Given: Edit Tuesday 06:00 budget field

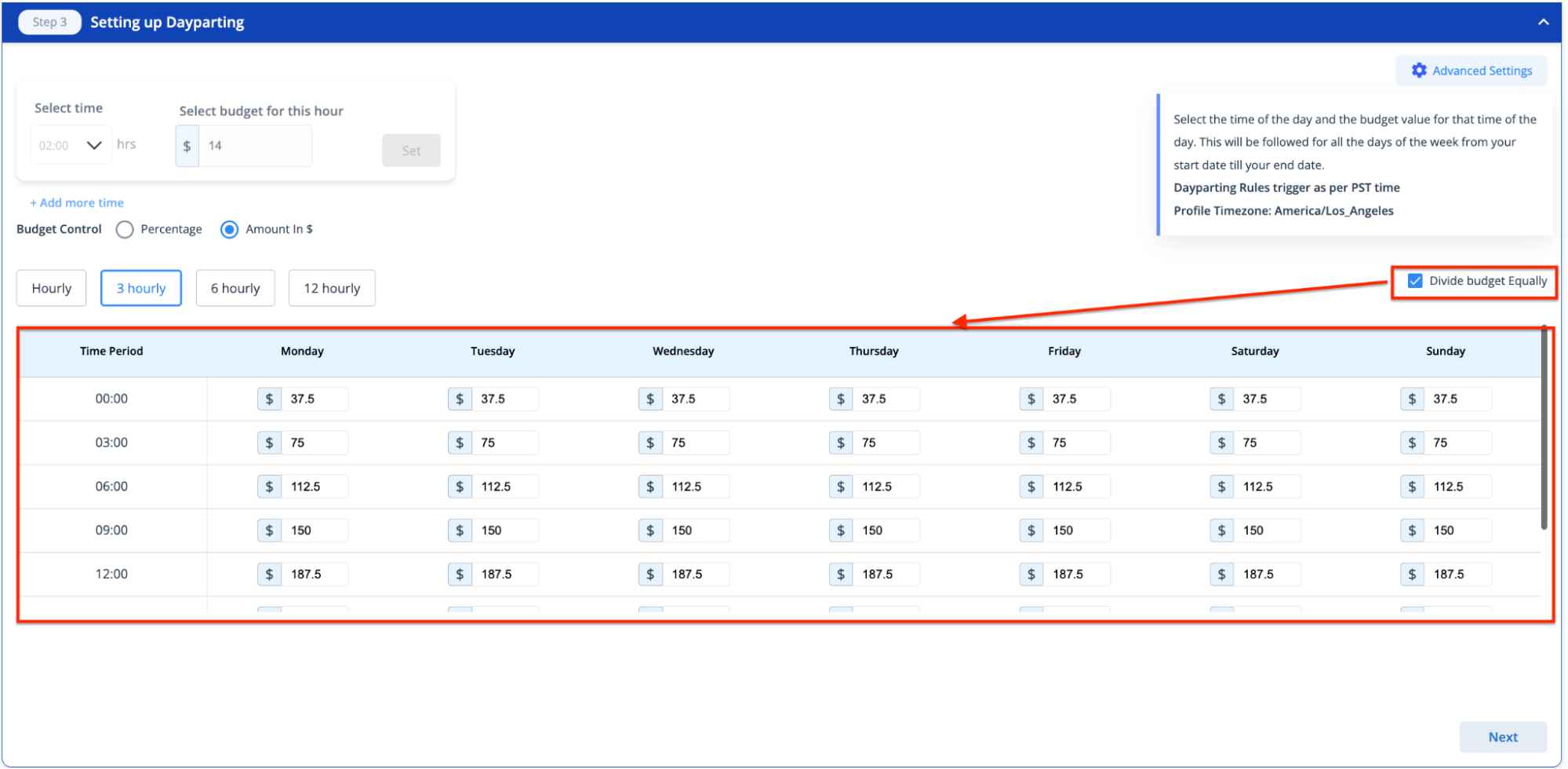Looking at the screenshot, I should (505, 487).
